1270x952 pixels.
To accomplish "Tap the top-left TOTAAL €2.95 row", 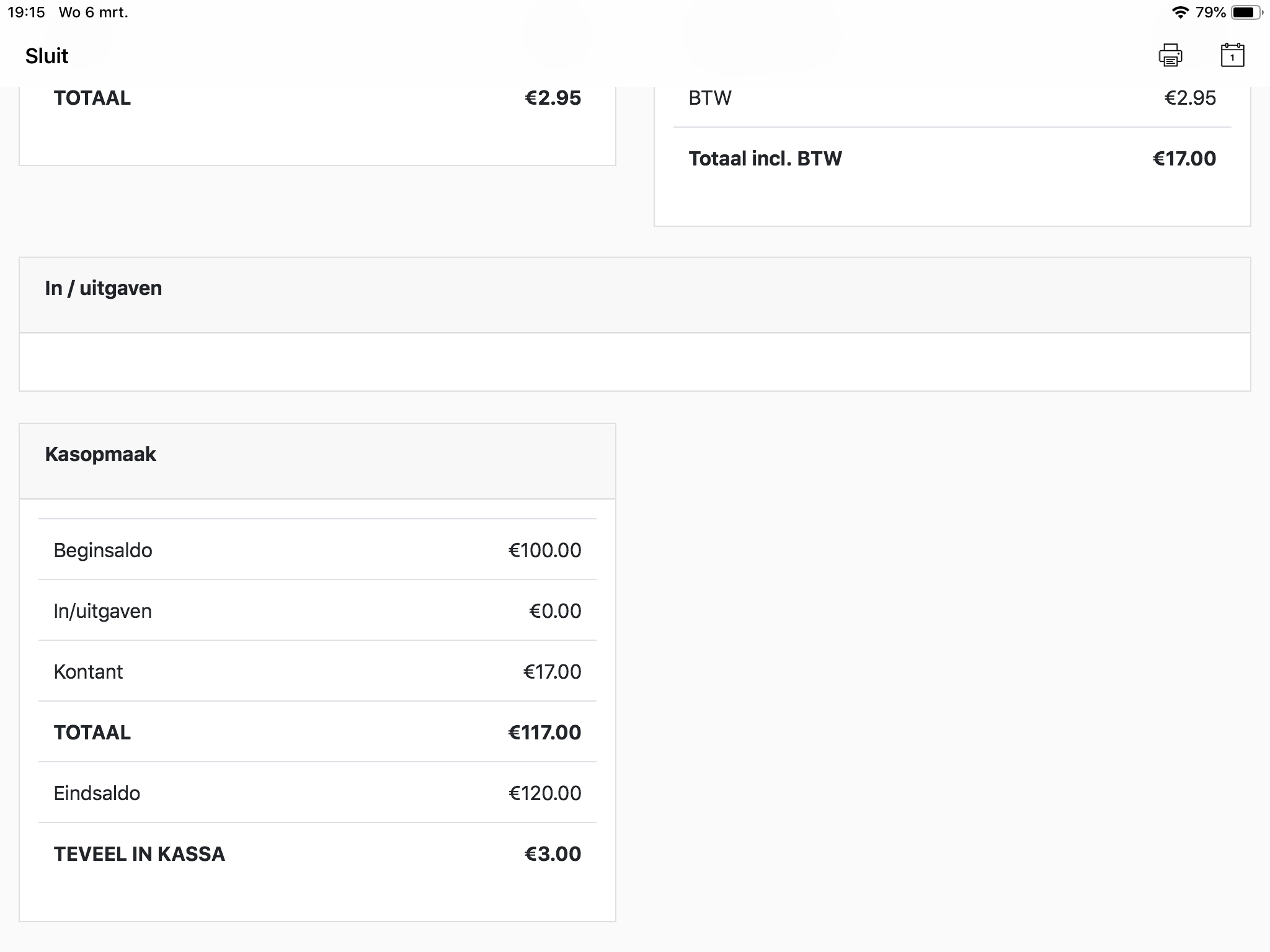I will click(x=317, y=98).
